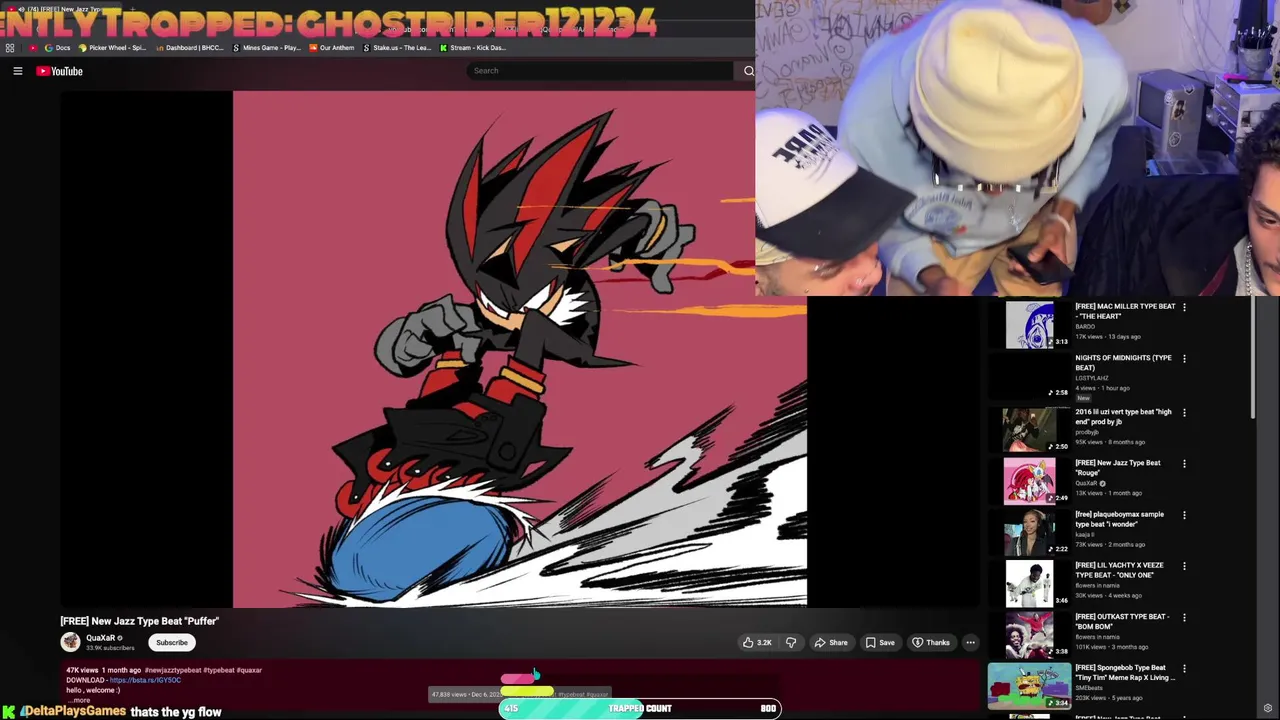Open the QuaXaR channel name link

pos(100,638)
